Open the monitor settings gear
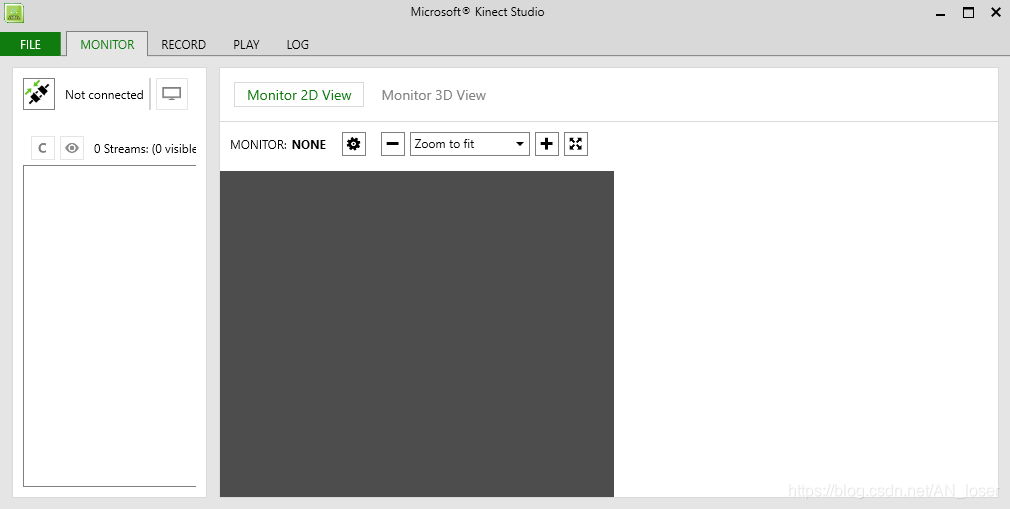This screenshot has height=509, width=1010. coord(354,144)
